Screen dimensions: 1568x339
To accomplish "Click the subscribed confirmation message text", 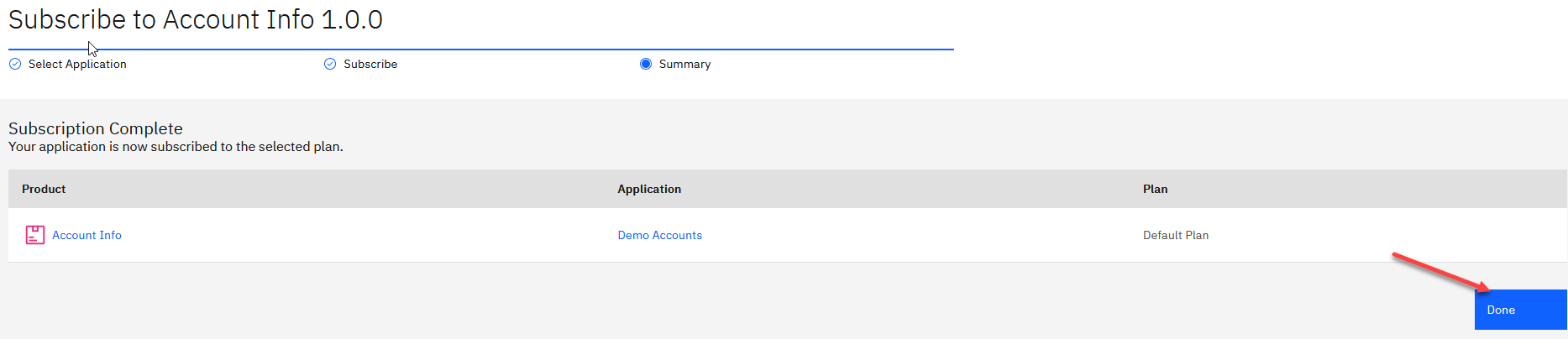I will [176, 147].
